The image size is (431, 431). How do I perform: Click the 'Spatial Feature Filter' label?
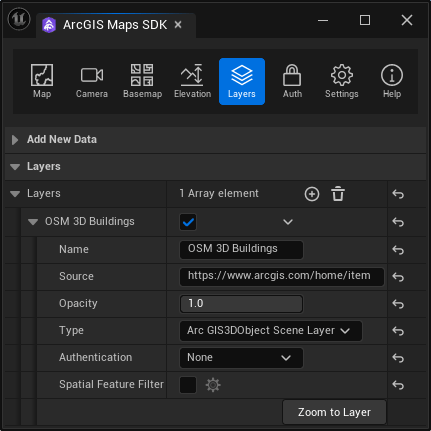111,384
